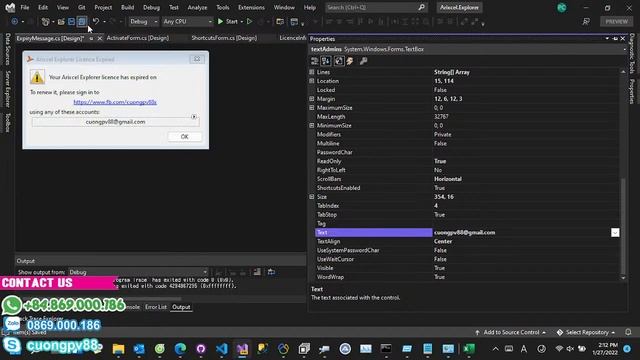Open the File menu
This screenshot has width=640, height=360.
25,7
